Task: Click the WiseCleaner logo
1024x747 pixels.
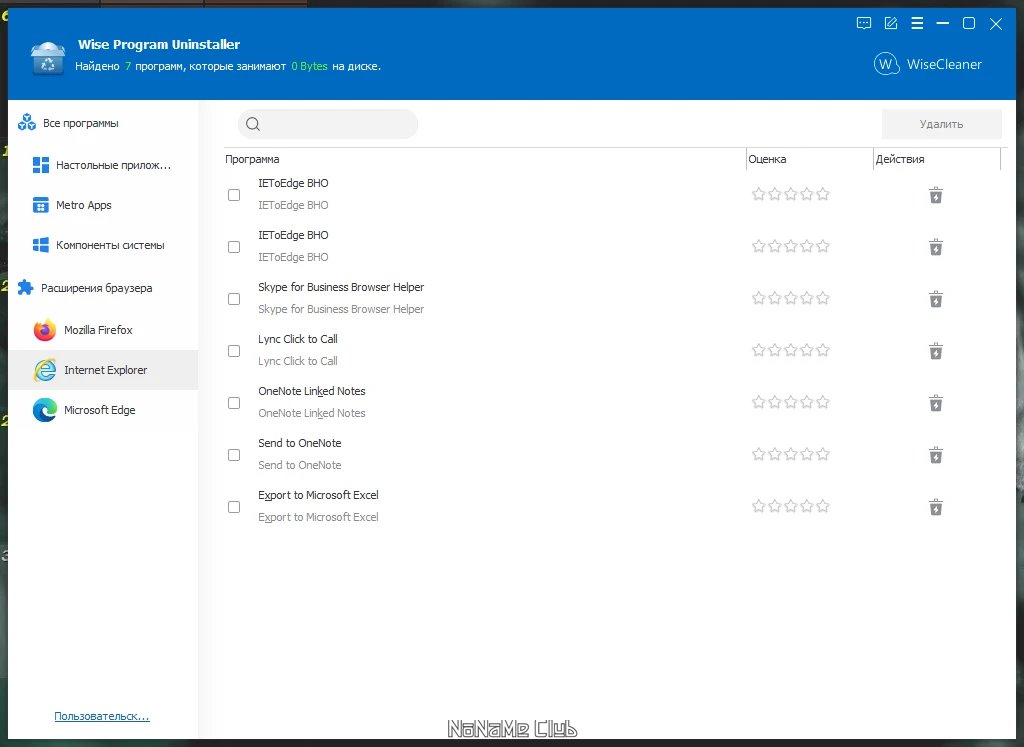Action: coord(927,64)
